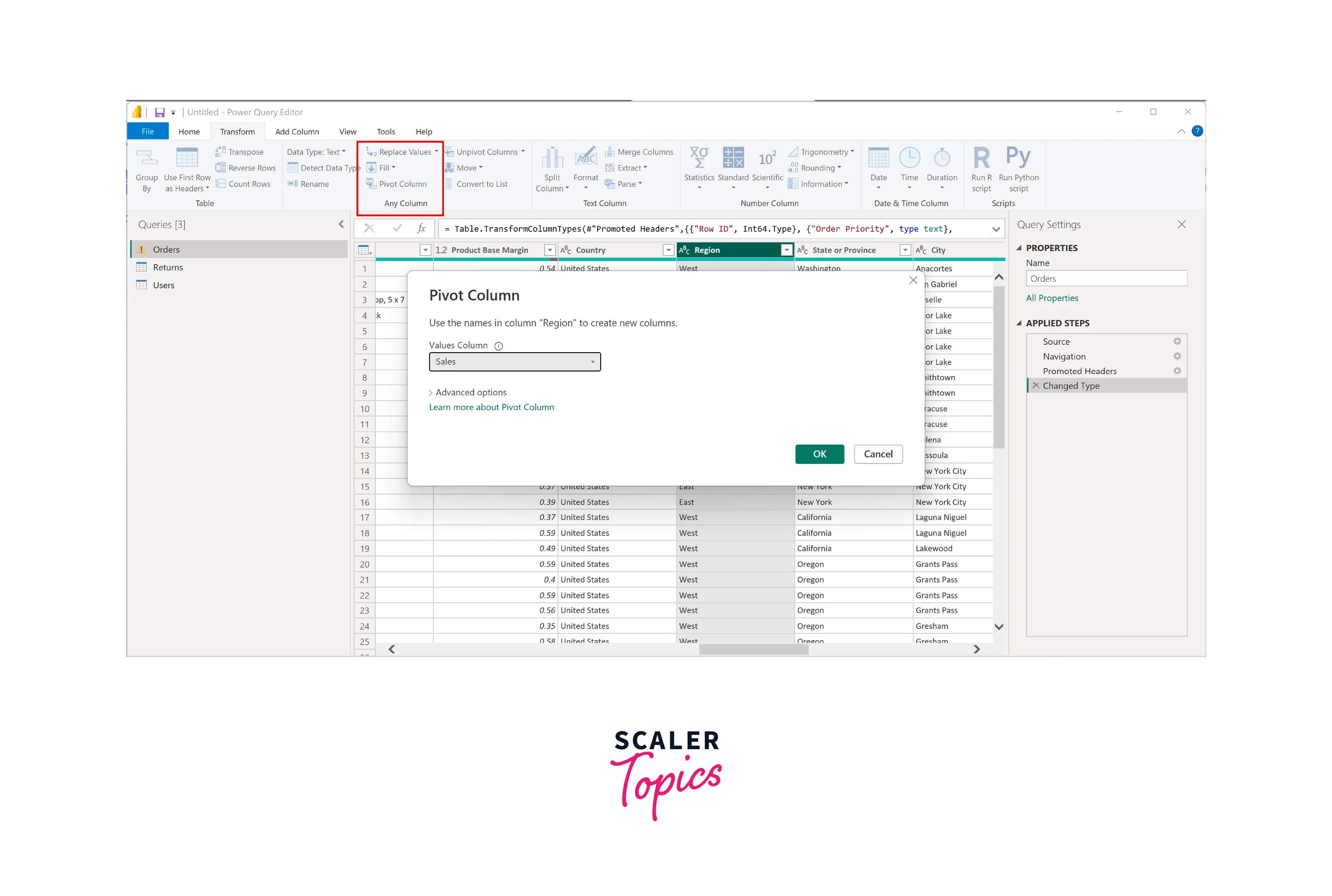Click the Pivot Column ribbon icon
1332x896 pixels.
371,184
